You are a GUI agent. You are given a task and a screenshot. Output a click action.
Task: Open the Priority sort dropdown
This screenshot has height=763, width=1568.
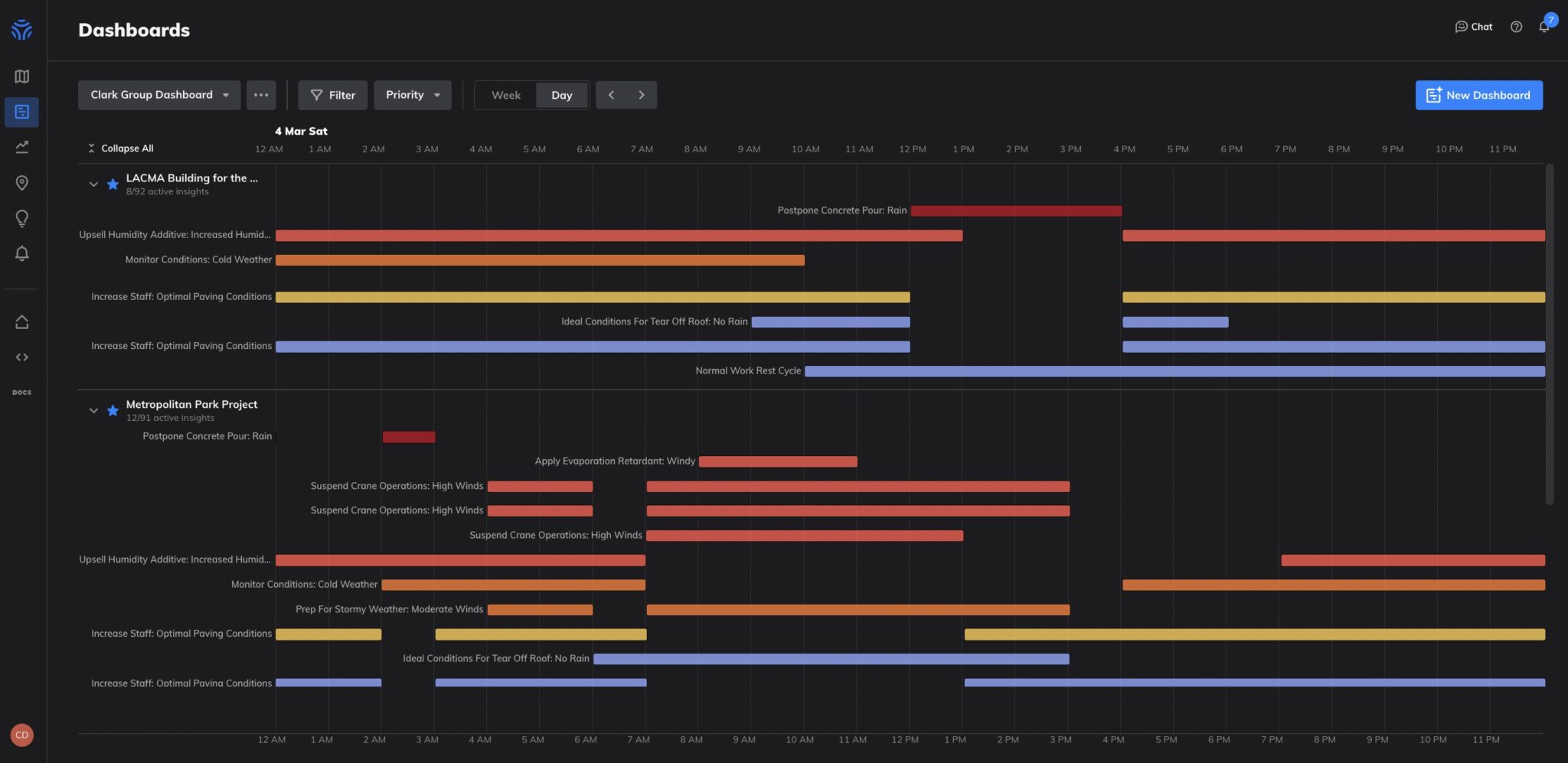click(412, 95)
